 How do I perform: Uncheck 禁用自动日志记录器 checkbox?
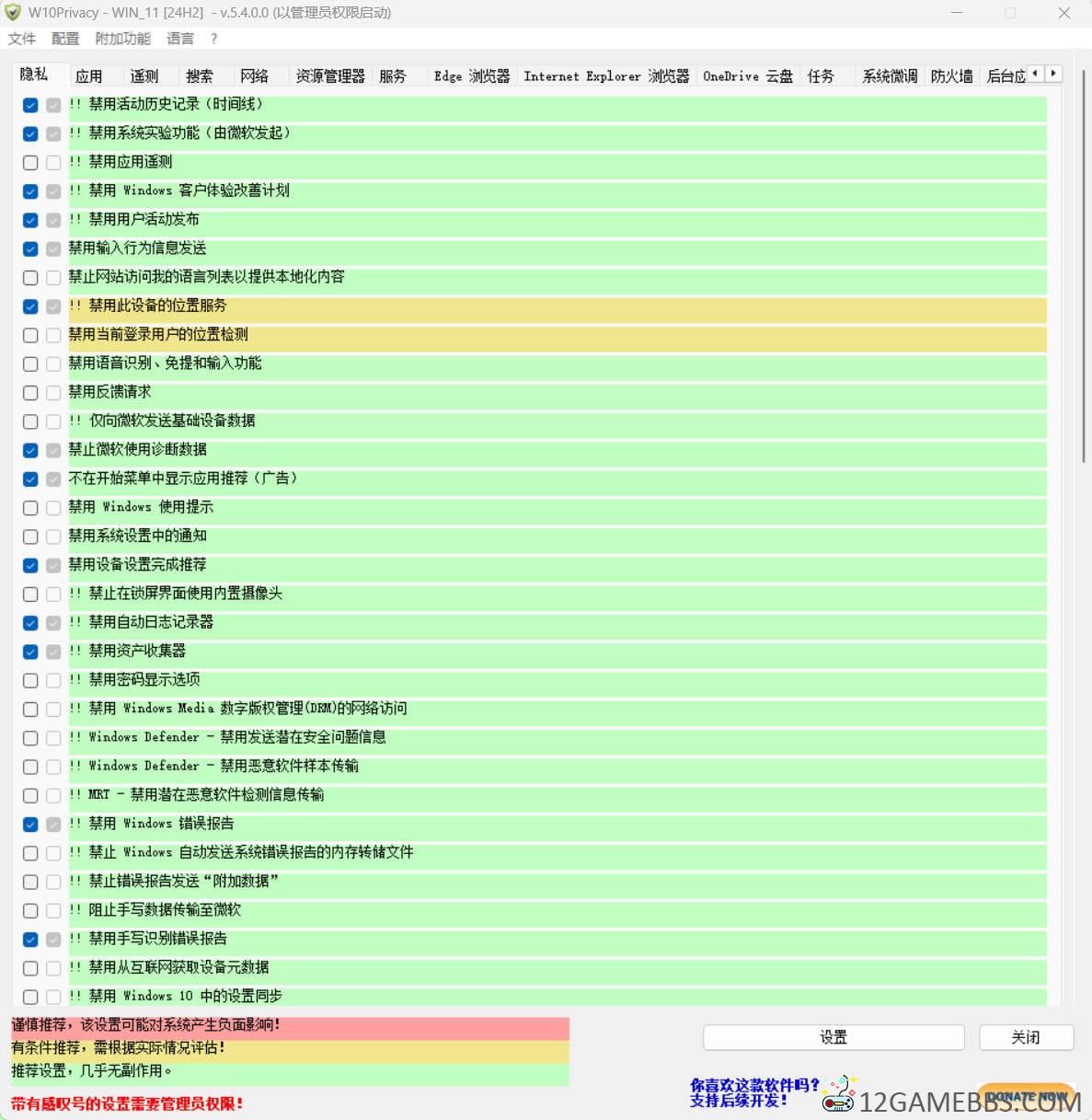(x=30, y=623)
